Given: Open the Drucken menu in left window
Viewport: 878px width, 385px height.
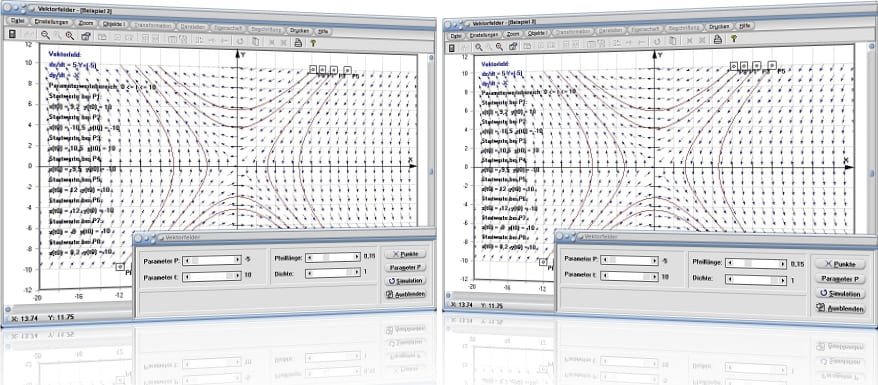Looking at the screenshot, I should [300, 30].
